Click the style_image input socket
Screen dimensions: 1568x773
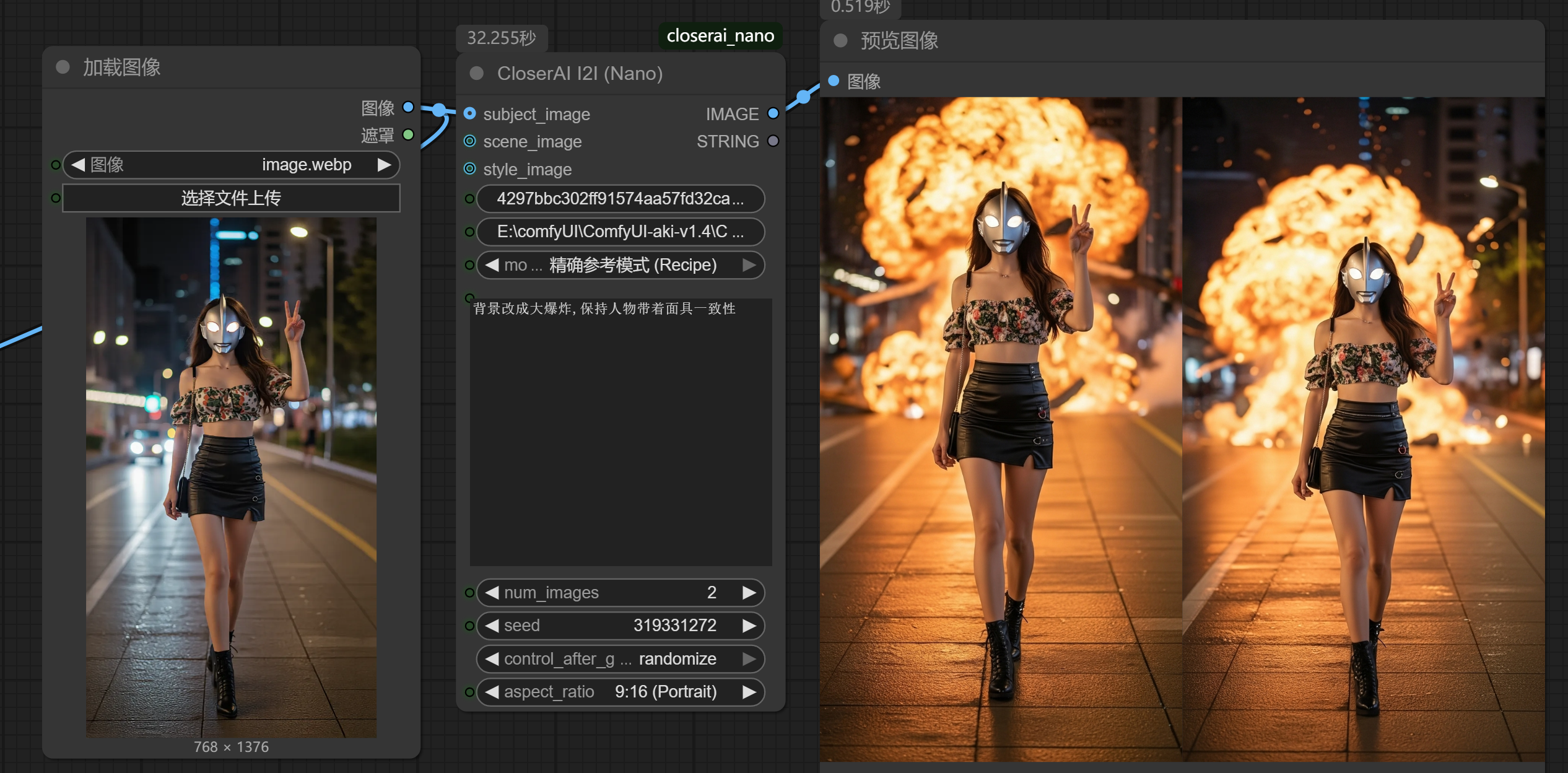(470, 168)
